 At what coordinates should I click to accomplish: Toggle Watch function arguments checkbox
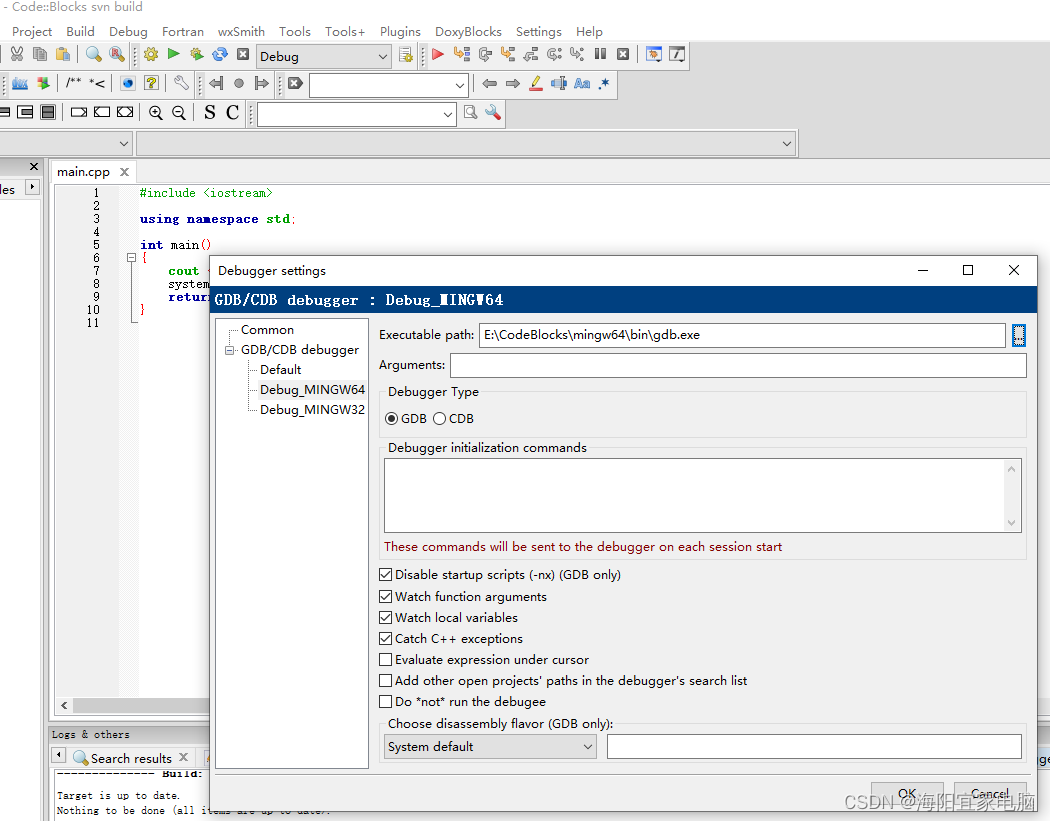386,596
